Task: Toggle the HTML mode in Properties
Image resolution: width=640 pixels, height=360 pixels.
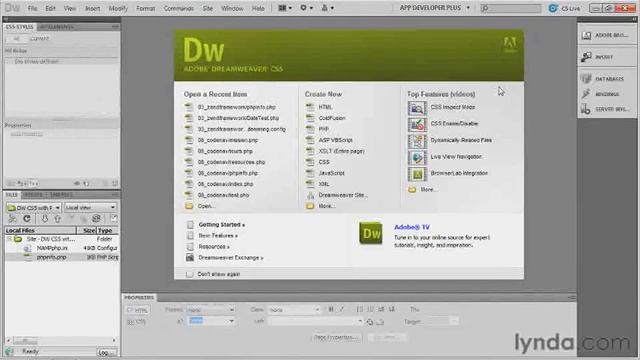Action: [137, 310]
